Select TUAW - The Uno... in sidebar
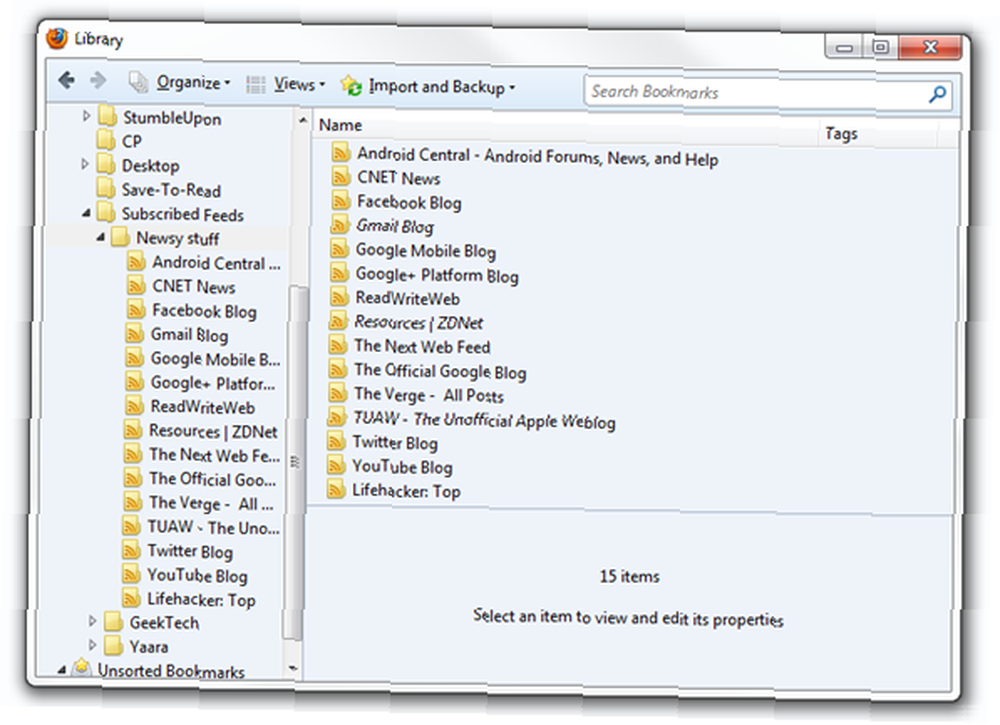 pyautogui.click(x=213, y=527)
